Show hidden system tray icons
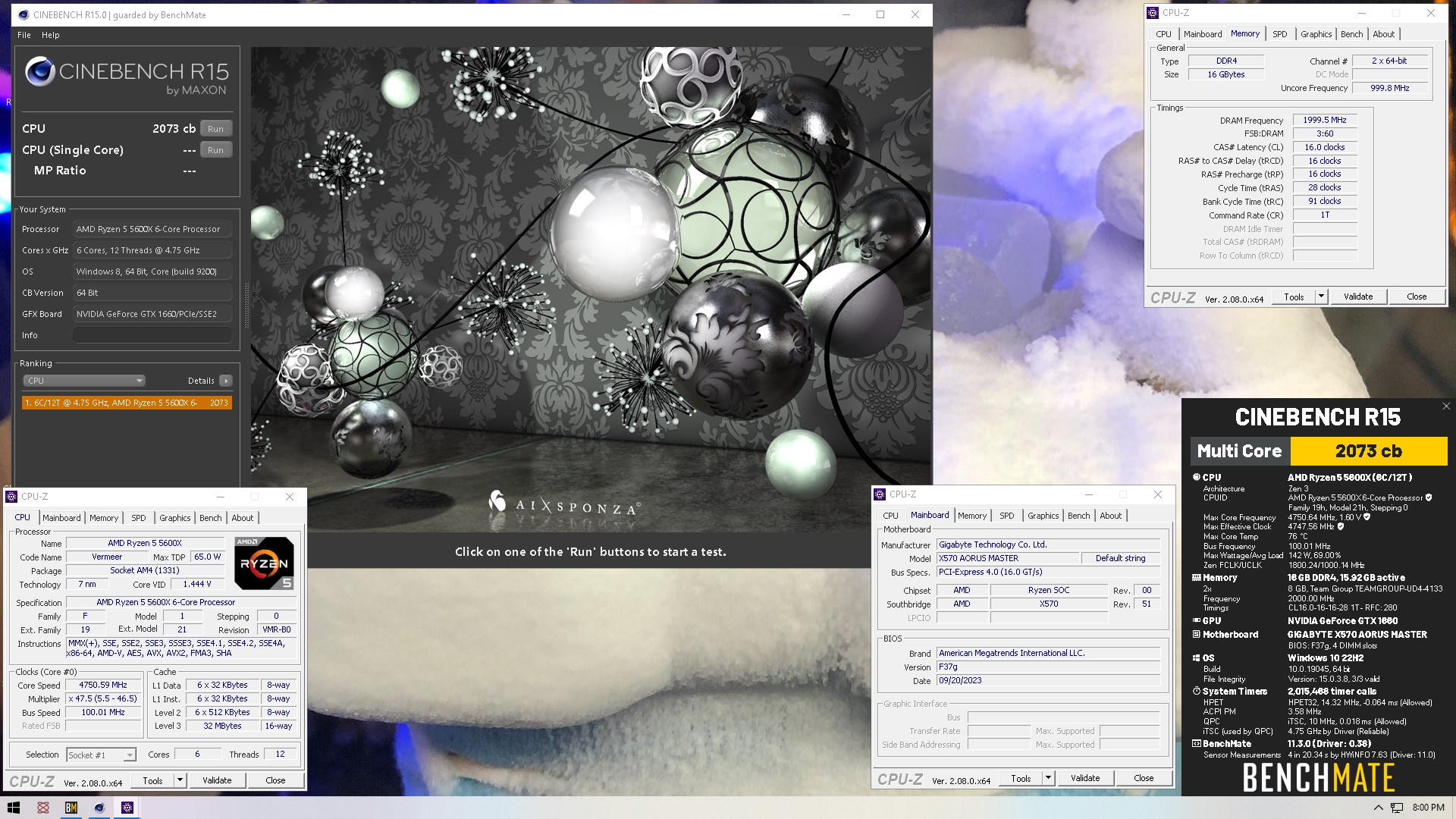Screen dimensions: 1456x819 point(1378,808)
